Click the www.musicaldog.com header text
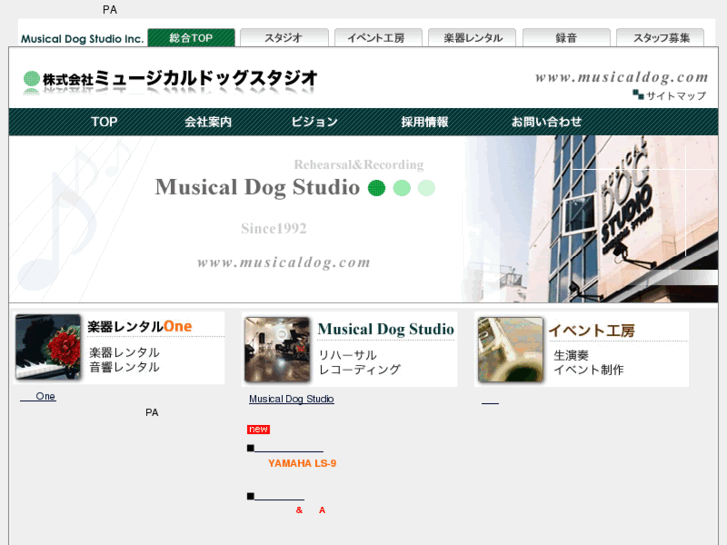 [x=622, y=77]
